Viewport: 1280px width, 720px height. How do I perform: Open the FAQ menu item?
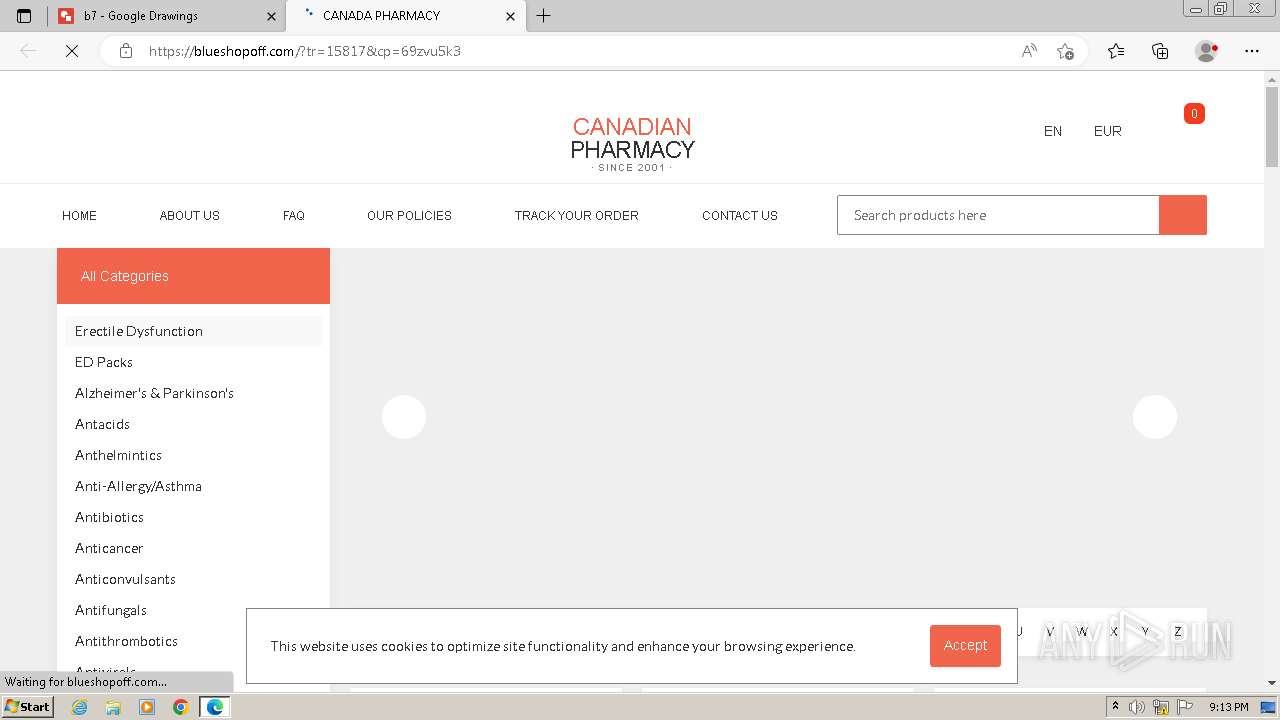pos(294,215)
